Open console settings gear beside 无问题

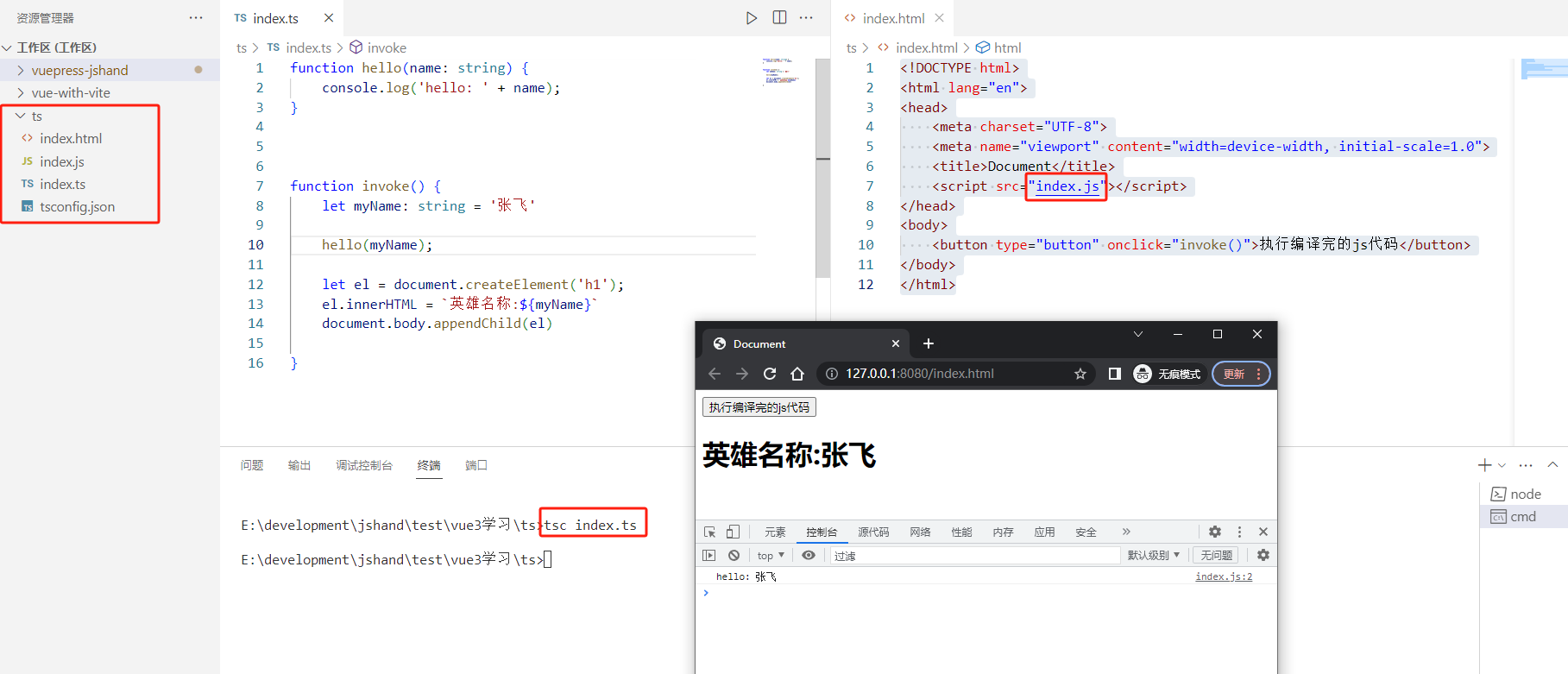click(x=1263, y=555)
